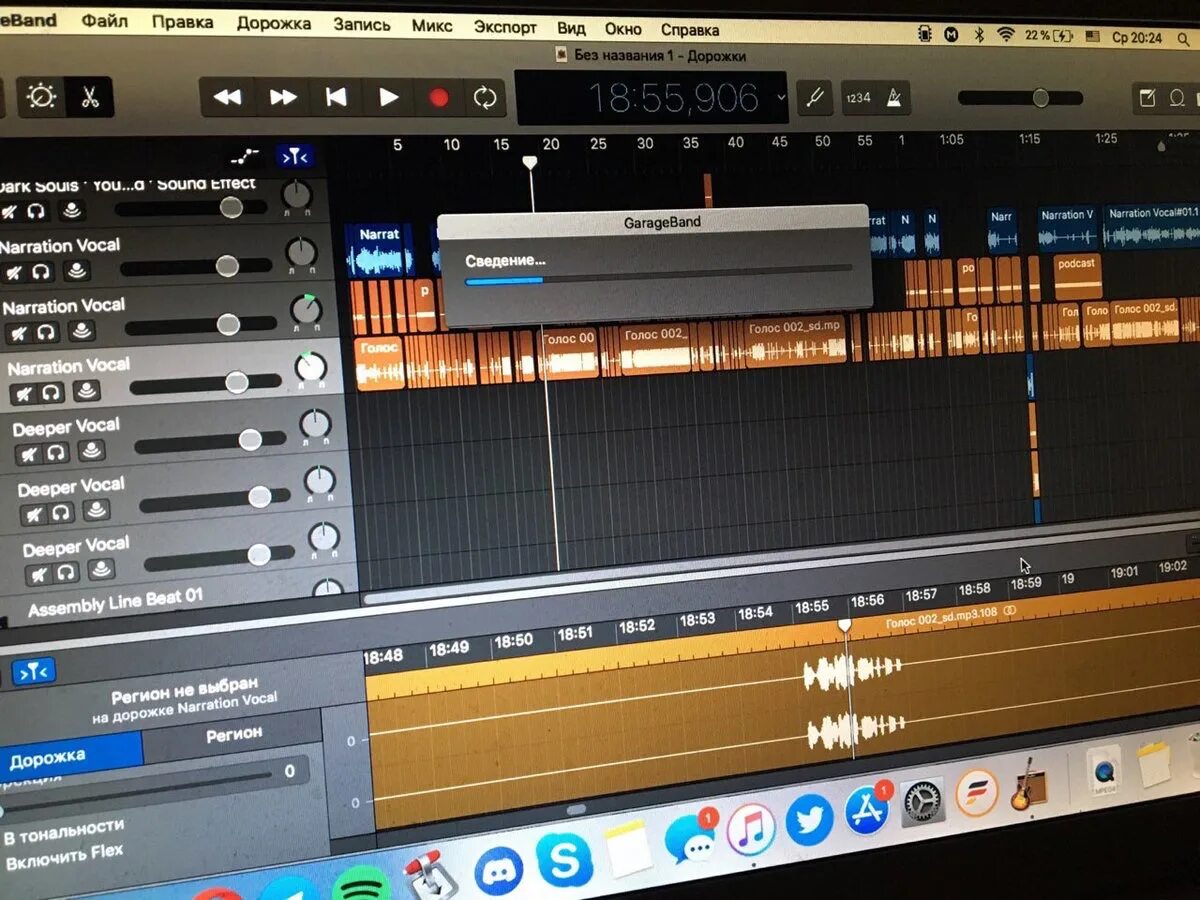Image resolution: width=1200 pixels, height=900 pixels.
Task: Toggle the Metronome button
Action: tap(893, 97)
